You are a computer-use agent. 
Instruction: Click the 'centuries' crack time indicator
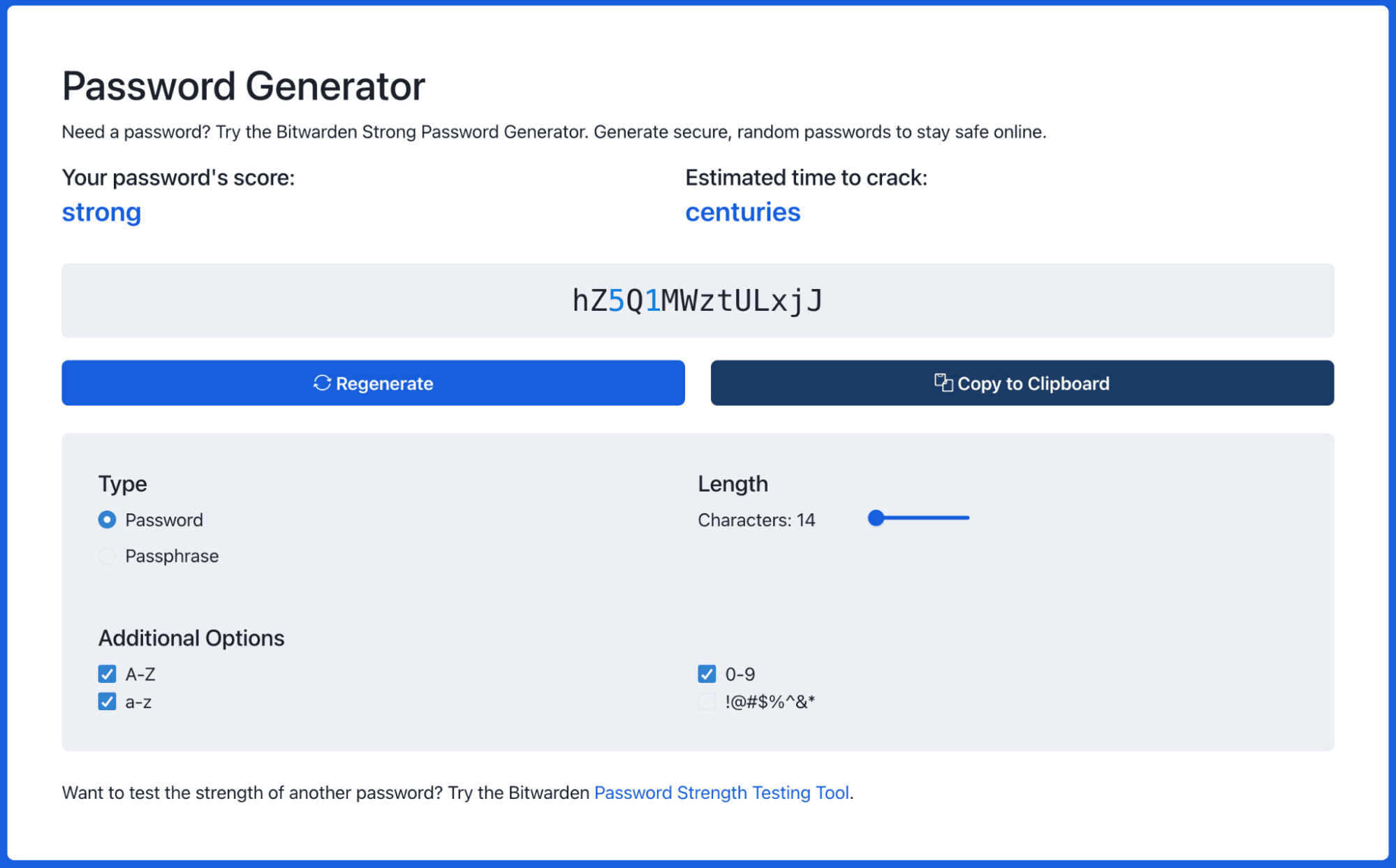click(742, 211)
